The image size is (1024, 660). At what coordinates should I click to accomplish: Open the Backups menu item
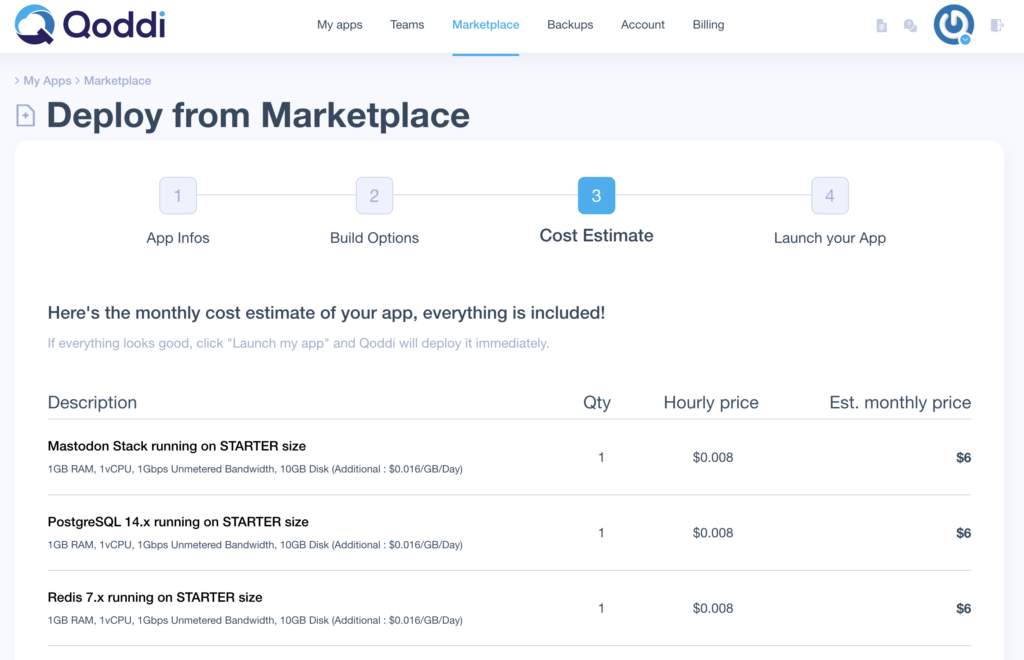pos(570,25)
